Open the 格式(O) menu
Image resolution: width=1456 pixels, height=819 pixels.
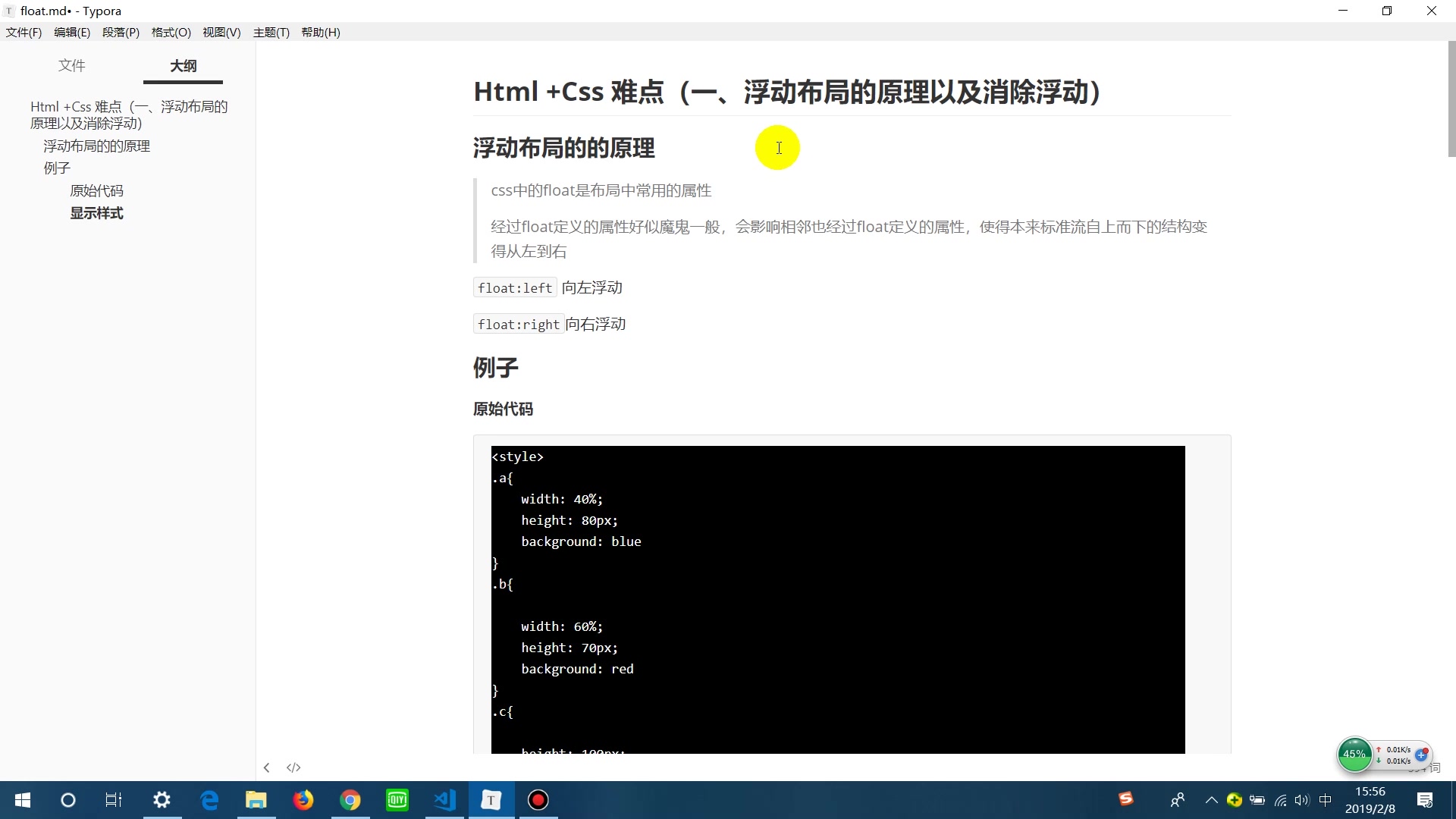tap(171, 32)
